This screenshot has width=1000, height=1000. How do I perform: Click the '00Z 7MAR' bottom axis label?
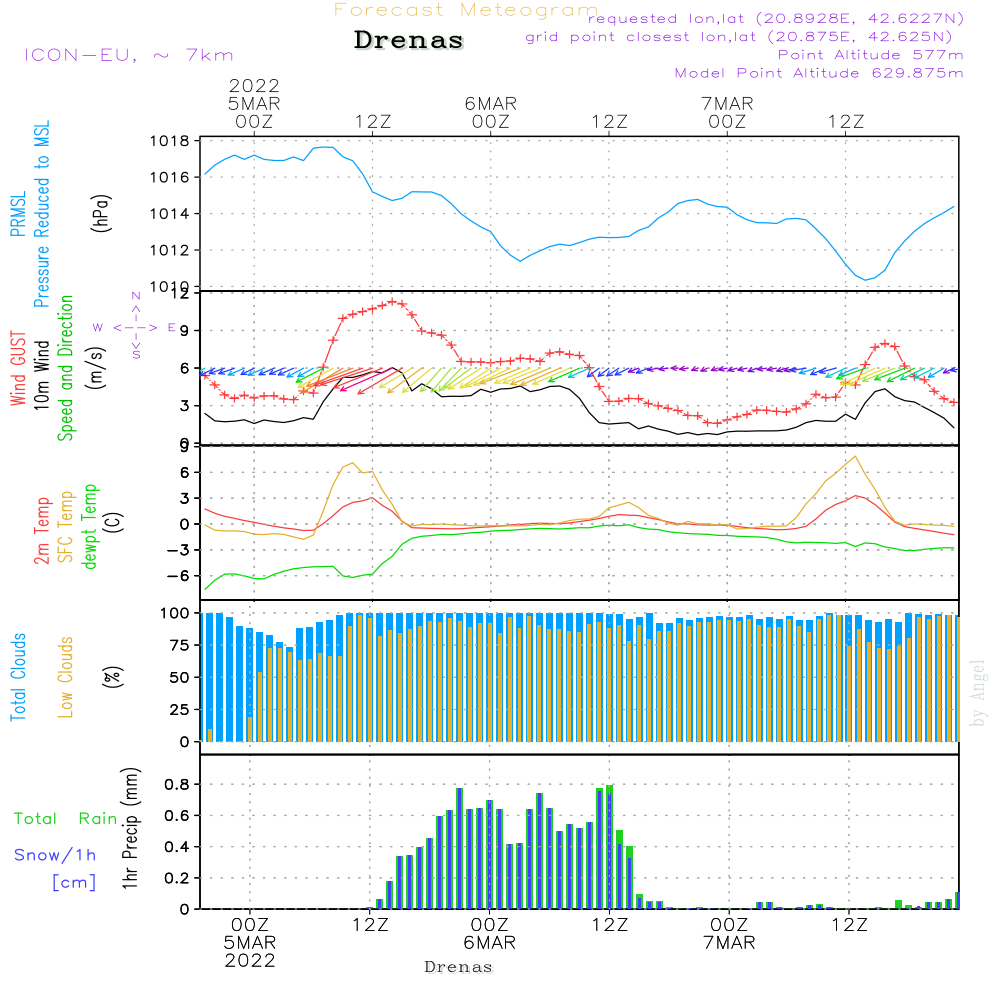pyautogui.click(x=729, y=934)
